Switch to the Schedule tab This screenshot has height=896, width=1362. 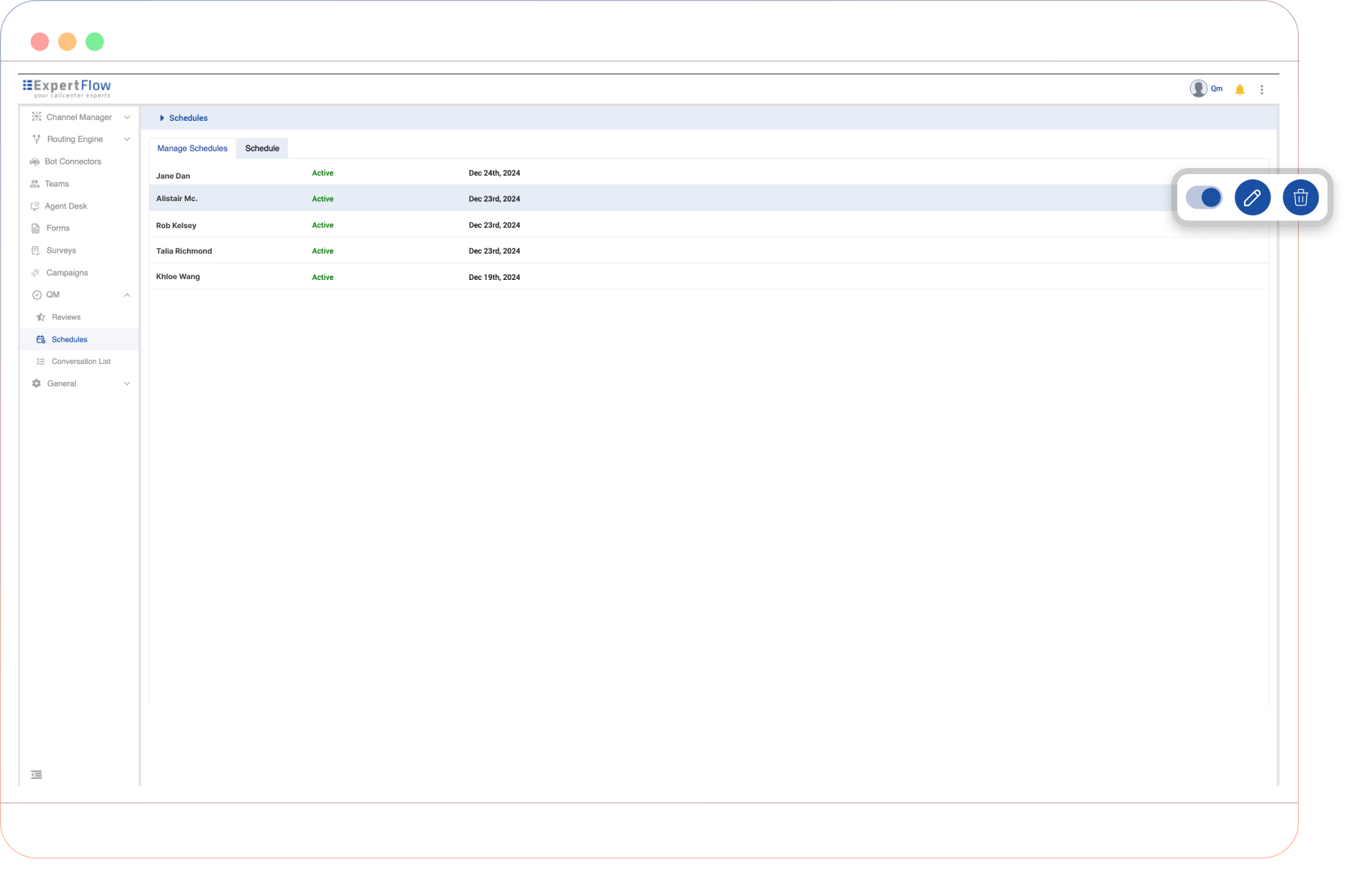262,149
